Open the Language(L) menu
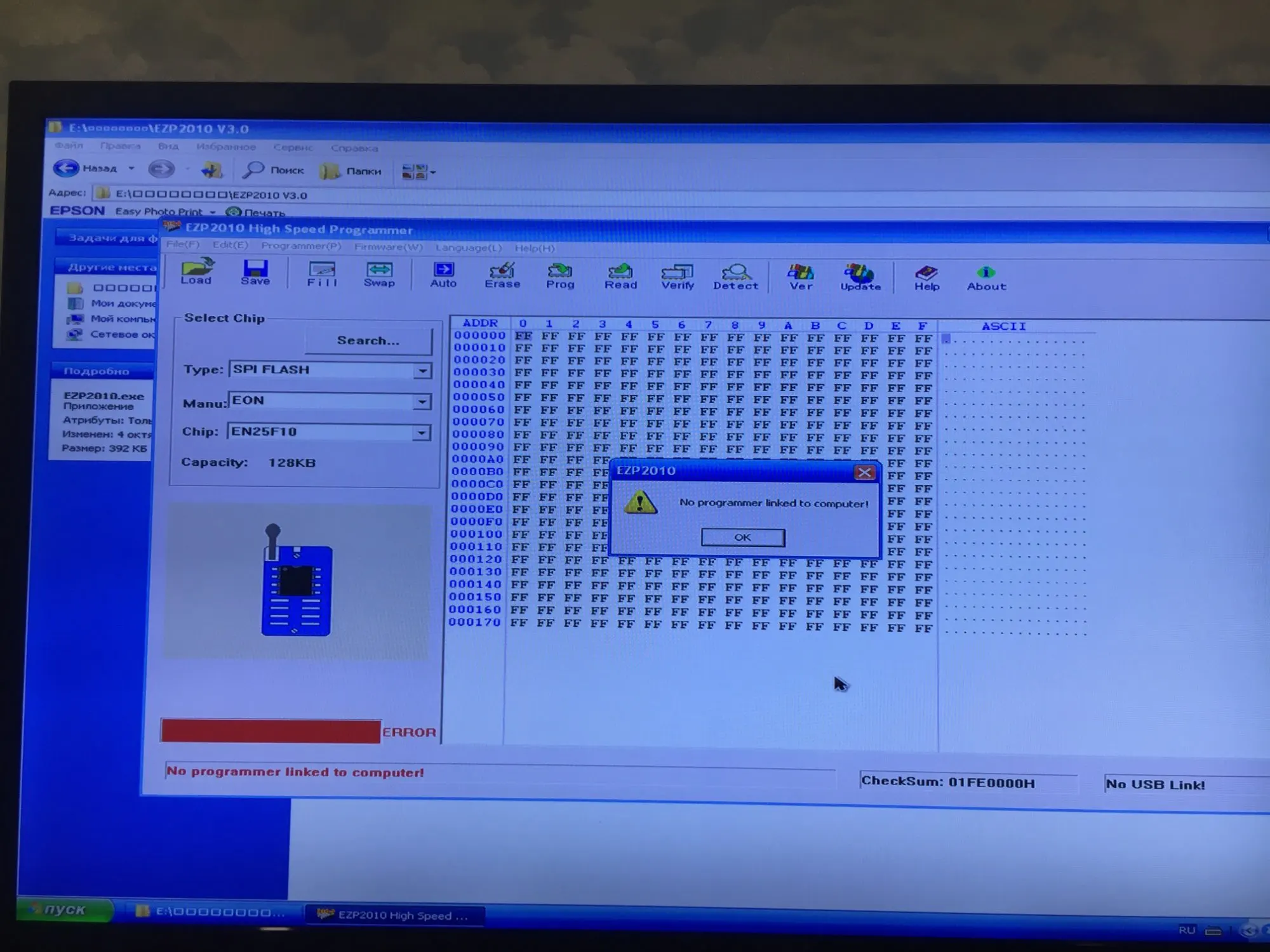1270x952 pixels. pos(469,248)
